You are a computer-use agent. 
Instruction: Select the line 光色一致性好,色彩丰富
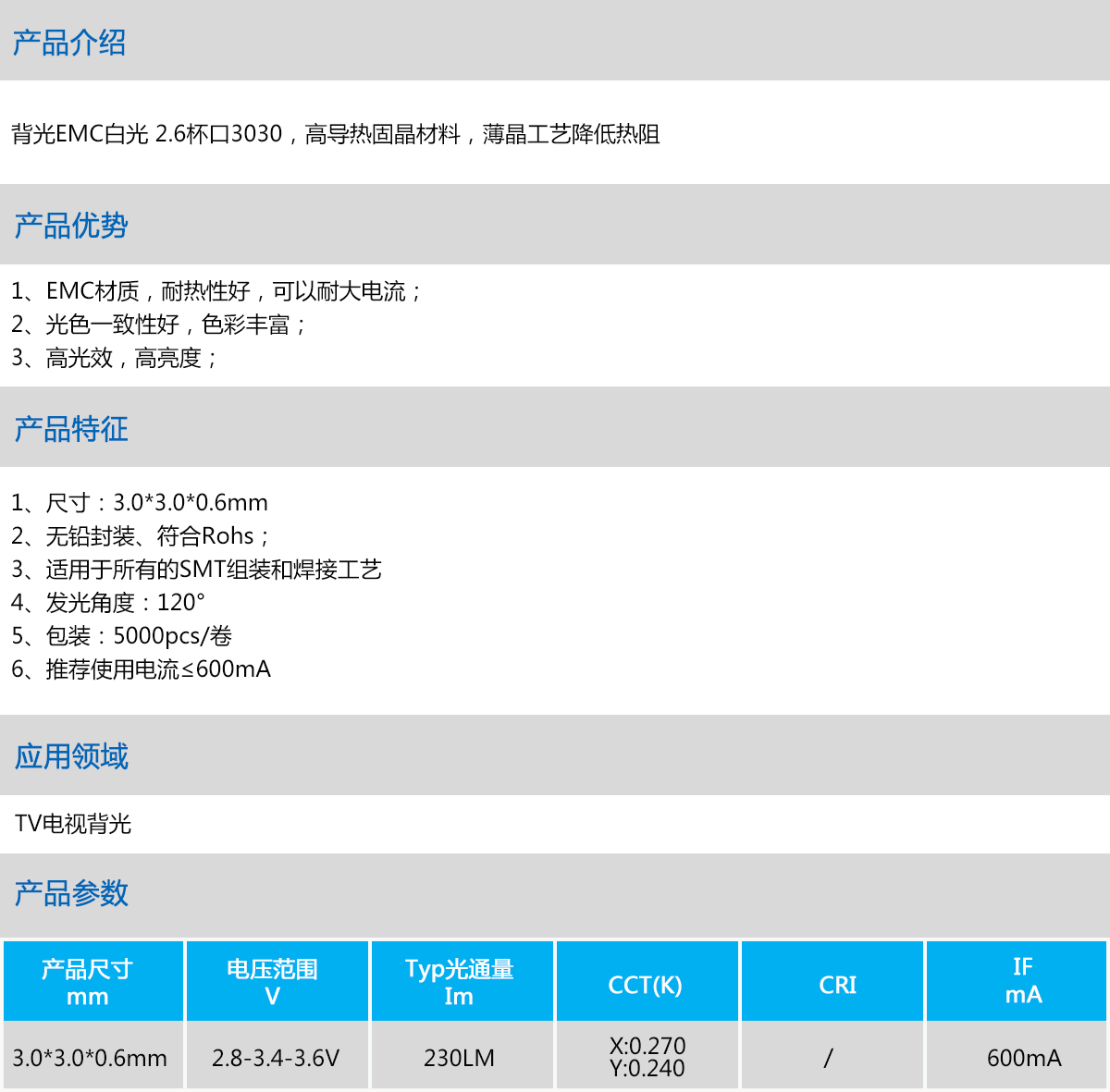pyautogui.click(x=158, y=325)
